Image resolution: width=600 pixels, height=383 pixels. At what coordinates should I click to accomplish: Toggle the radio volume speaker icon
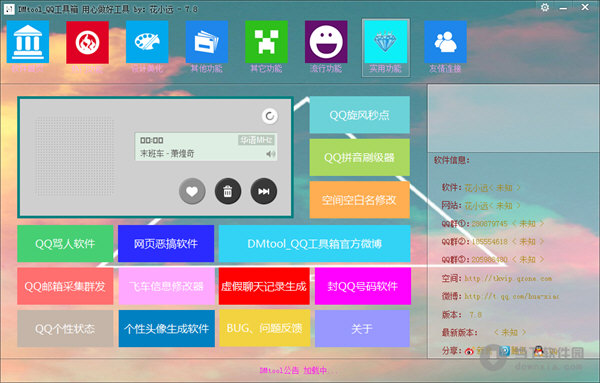pos(271,154)
